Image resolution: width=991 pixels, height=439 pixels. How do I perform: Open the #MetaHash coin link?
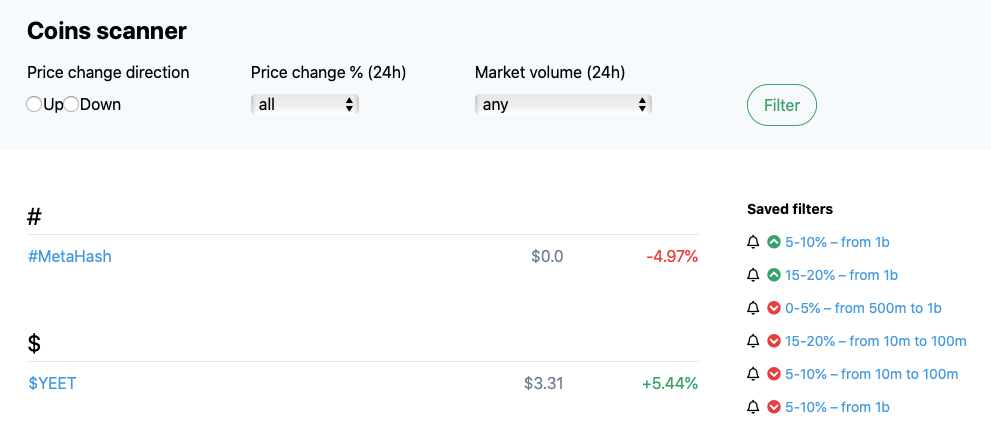(69, 256)
